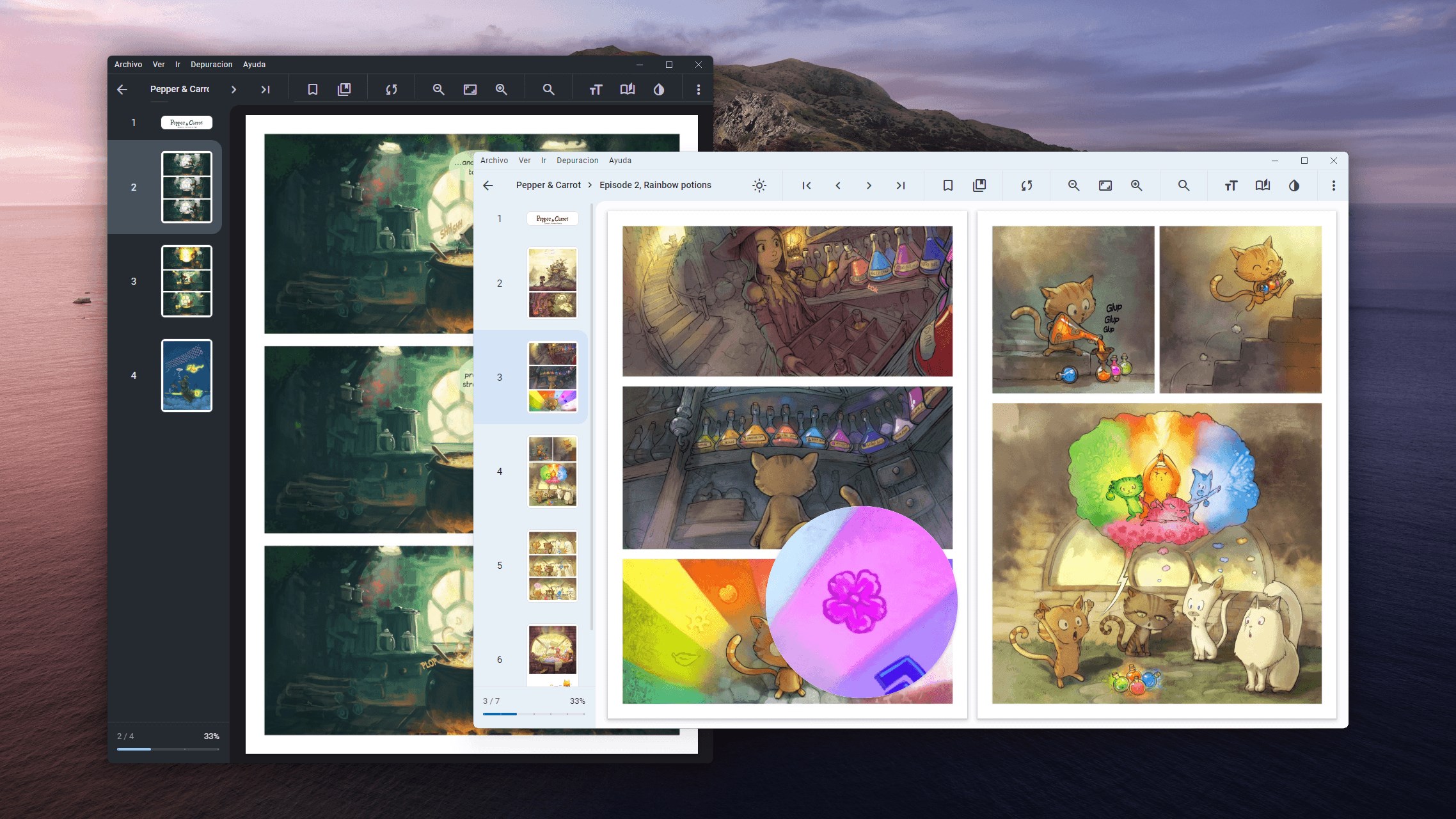Viewport: 1456px width, 819px height.
Task: Expand the Pepper & Carrot breadcrumb chevron
Action: (x=589, y=185)
